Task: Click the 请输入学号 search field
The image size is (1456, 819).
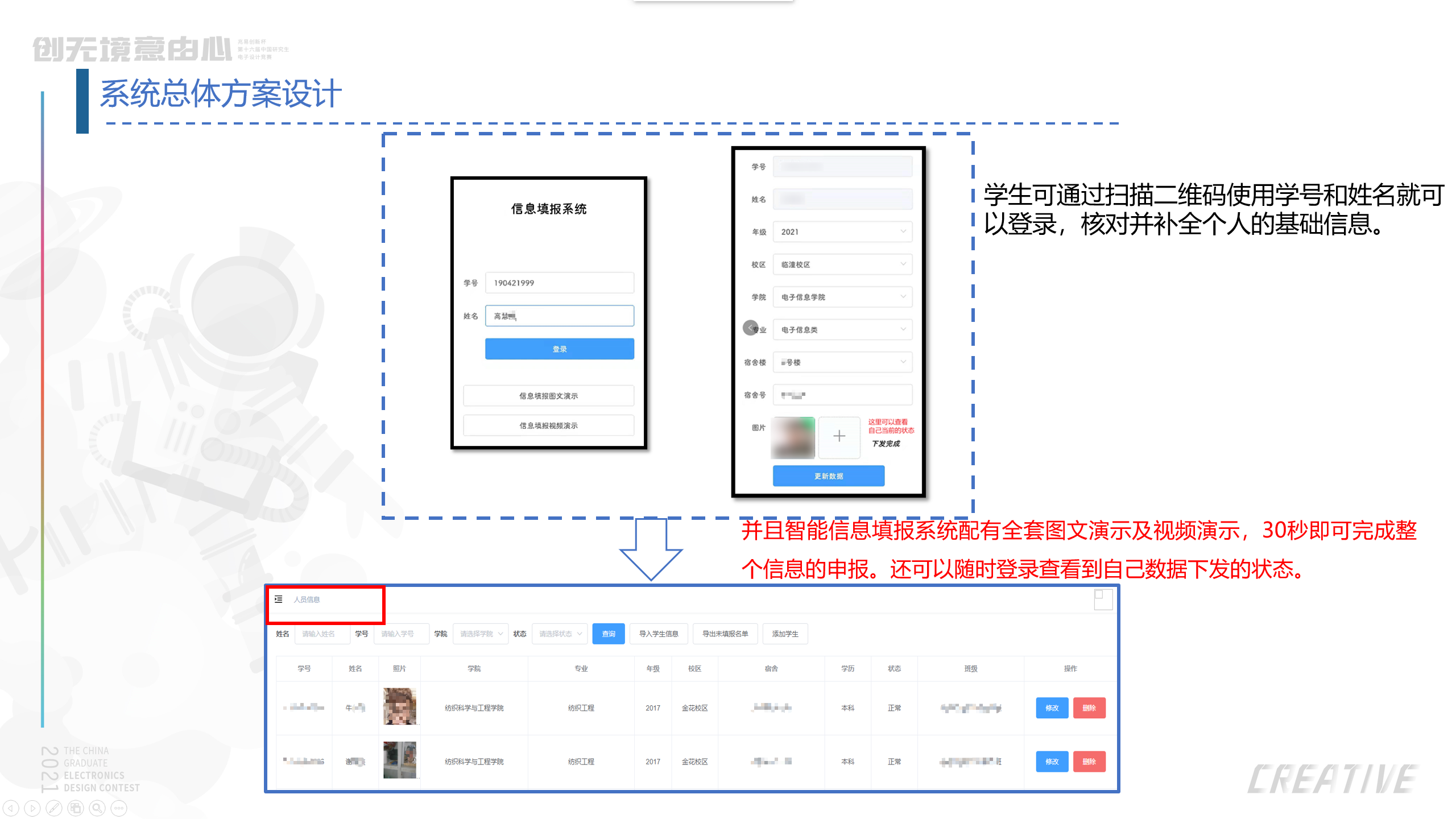Action: click(402, 634)
